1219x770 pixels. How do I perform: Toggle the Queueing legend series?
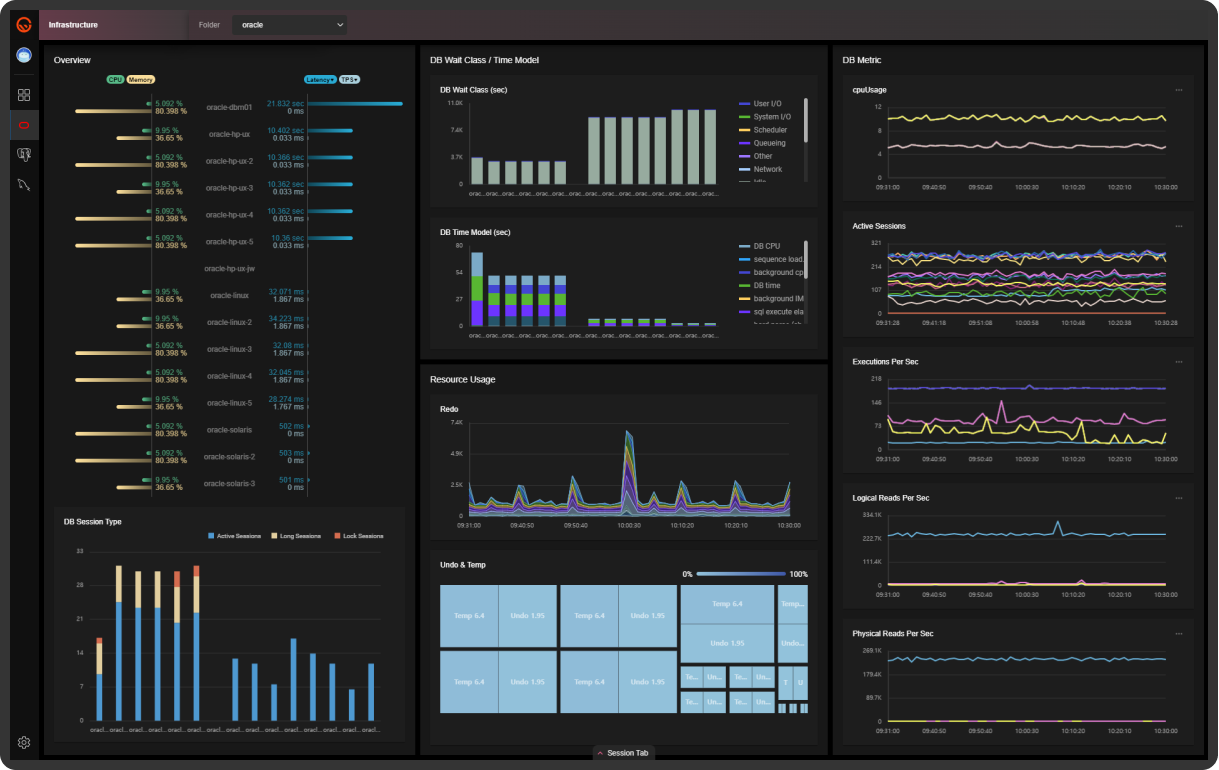[x=762, y=143]
